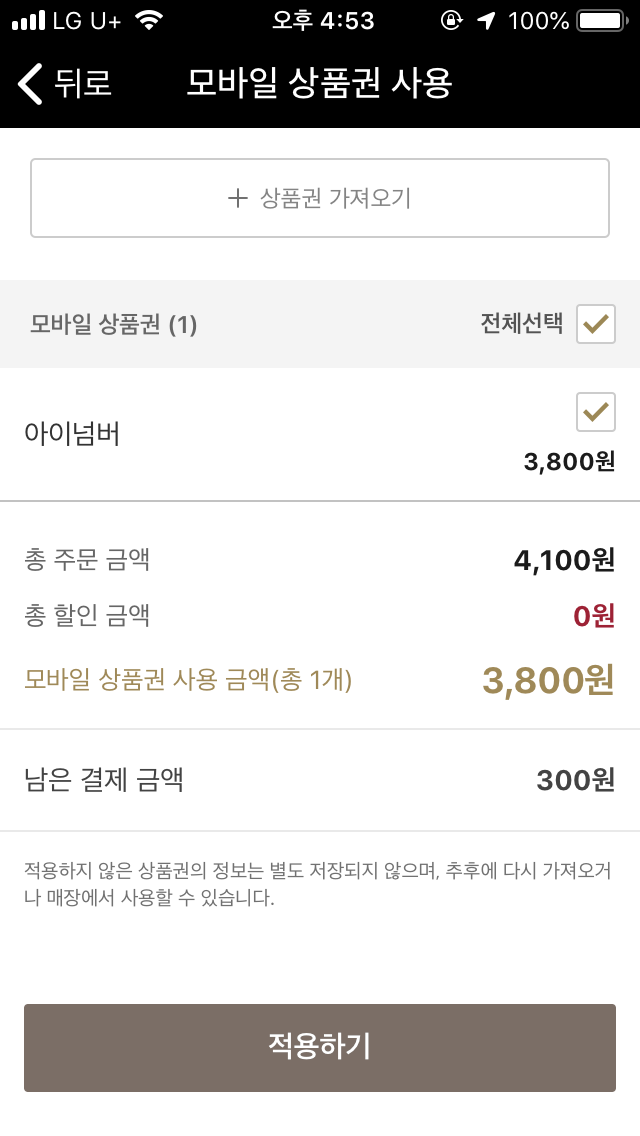
Task: Tap the battery icon in status bar
Action: pyautogui.click(x=600, y=20)
